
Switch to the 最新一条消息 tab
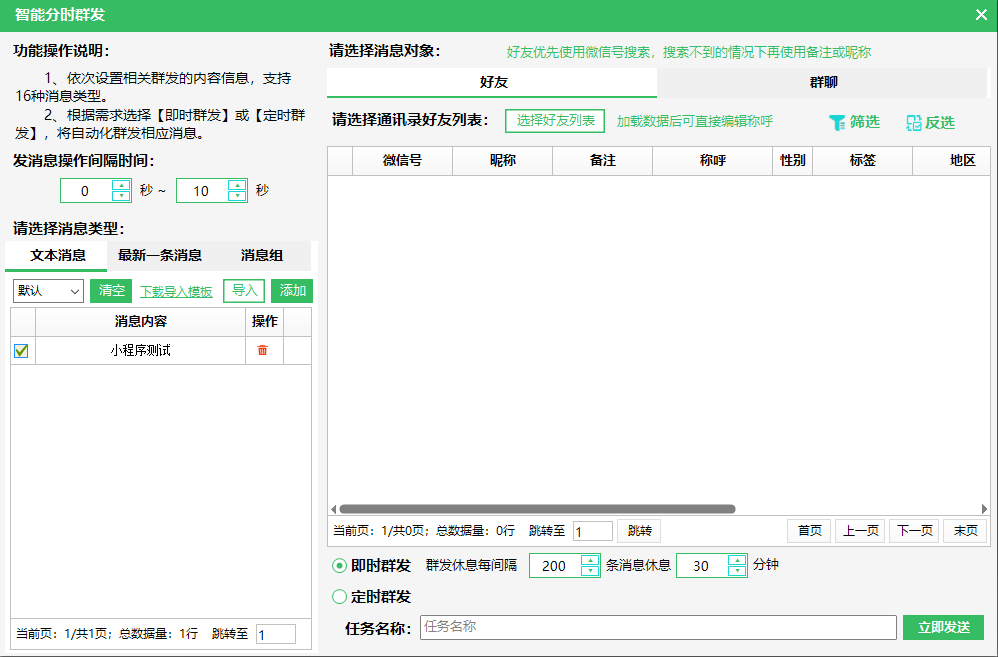[x=160, y=255]
